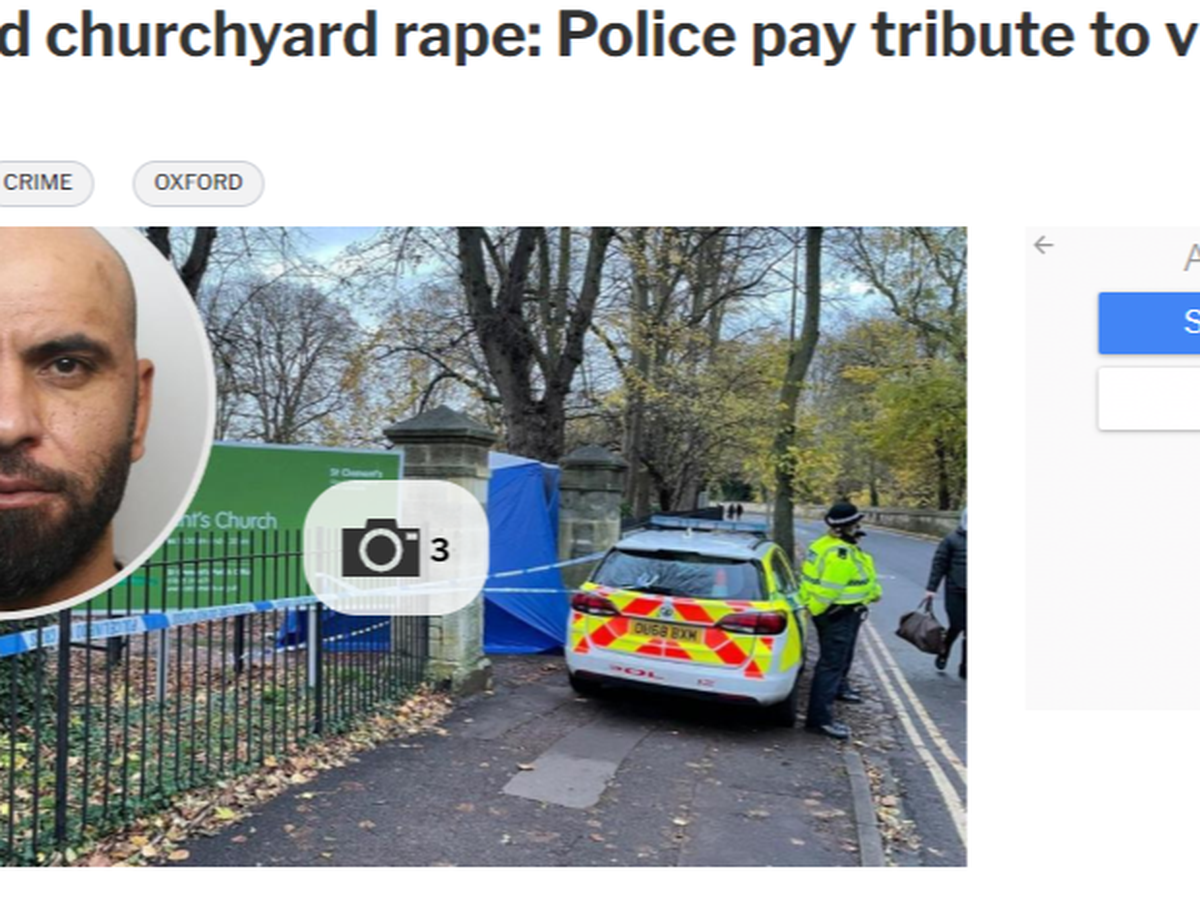This screenshot has height=900, width=1200.
Task: Click the white button below the blue one
Action: (x=1149, y=399)
